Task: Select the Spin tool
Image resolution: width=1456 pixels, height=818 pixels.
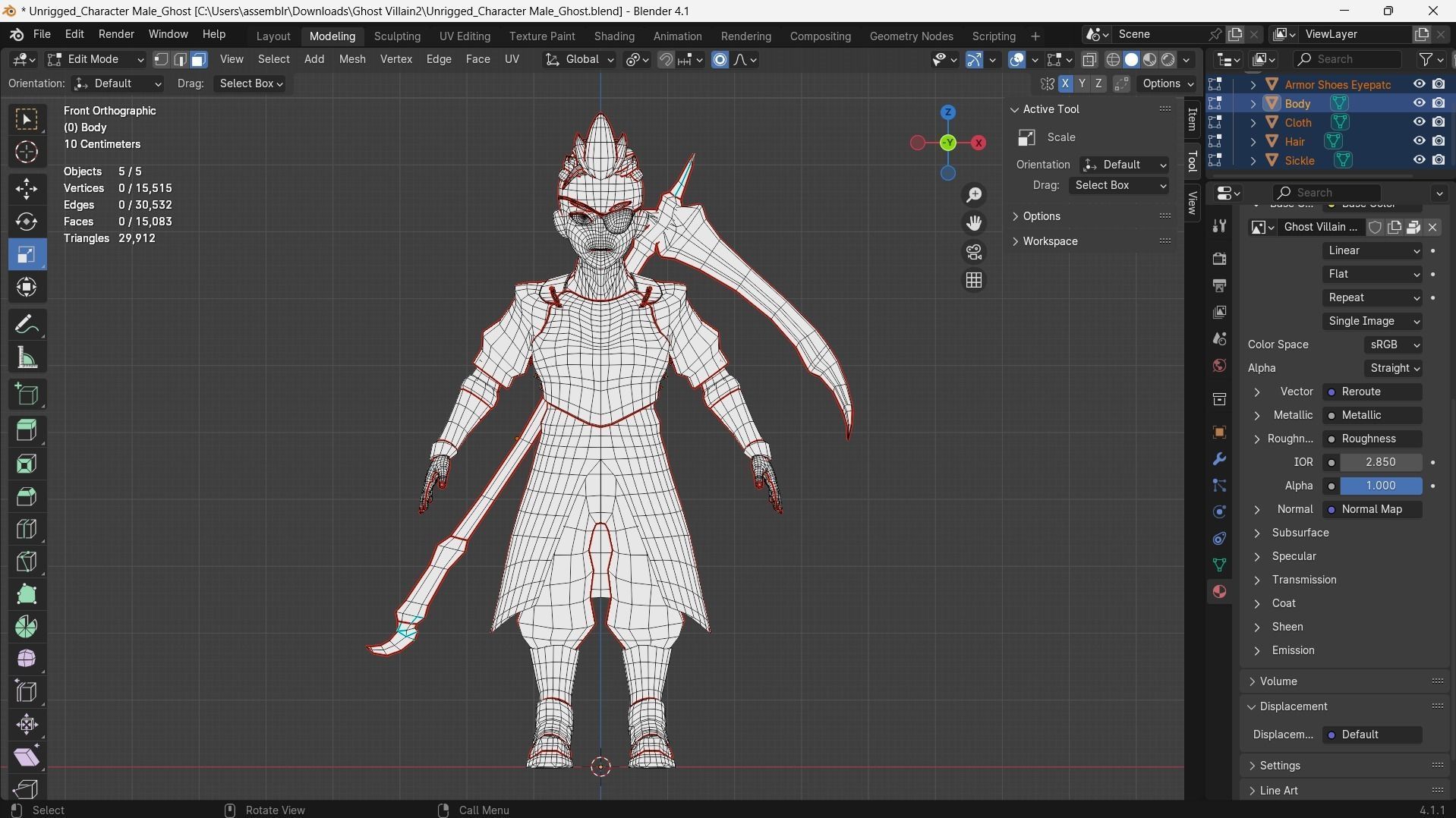Action: point(27,627)
